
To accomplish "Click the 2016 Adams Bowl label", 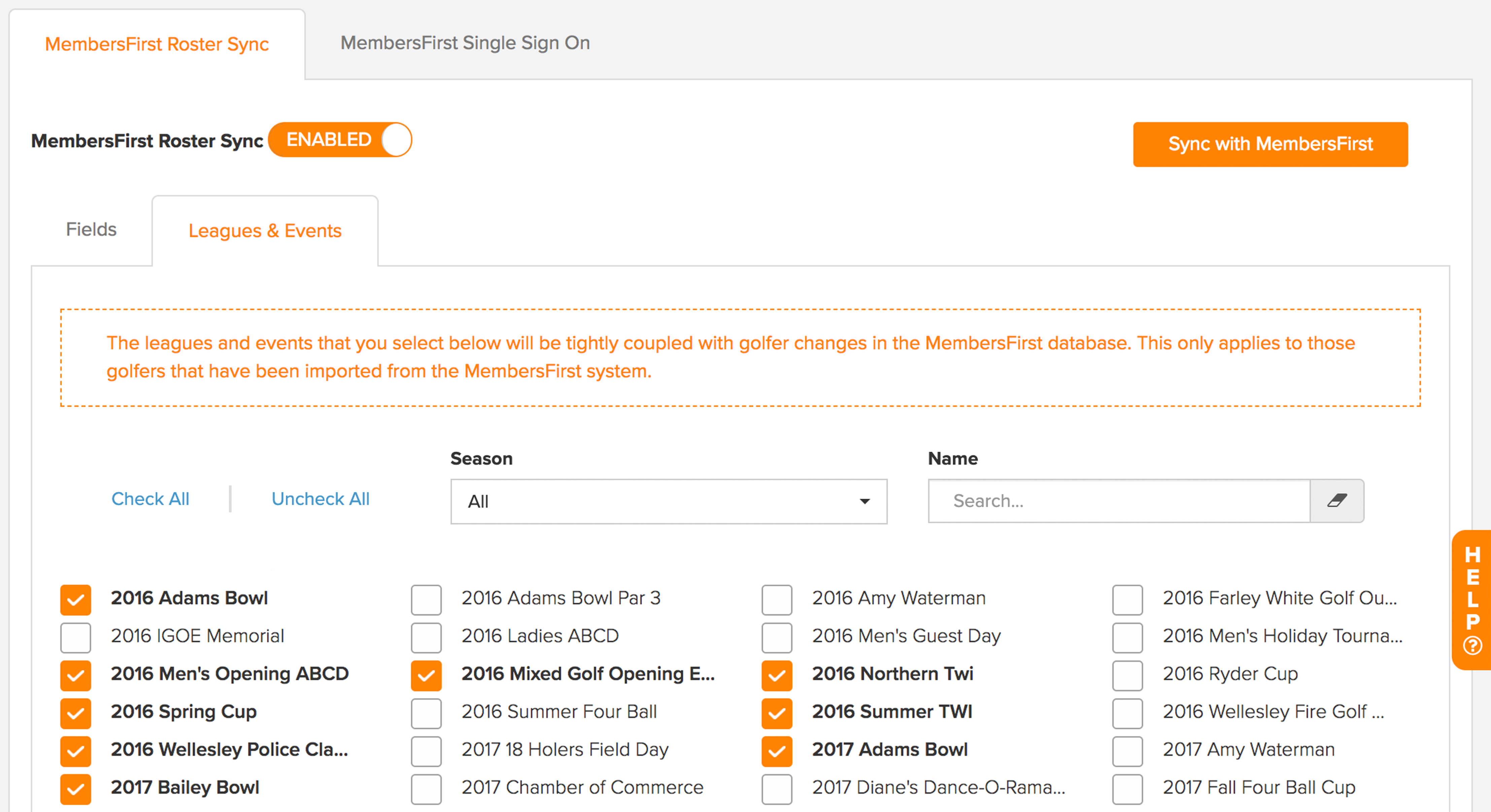I will (x=189, y=598).
